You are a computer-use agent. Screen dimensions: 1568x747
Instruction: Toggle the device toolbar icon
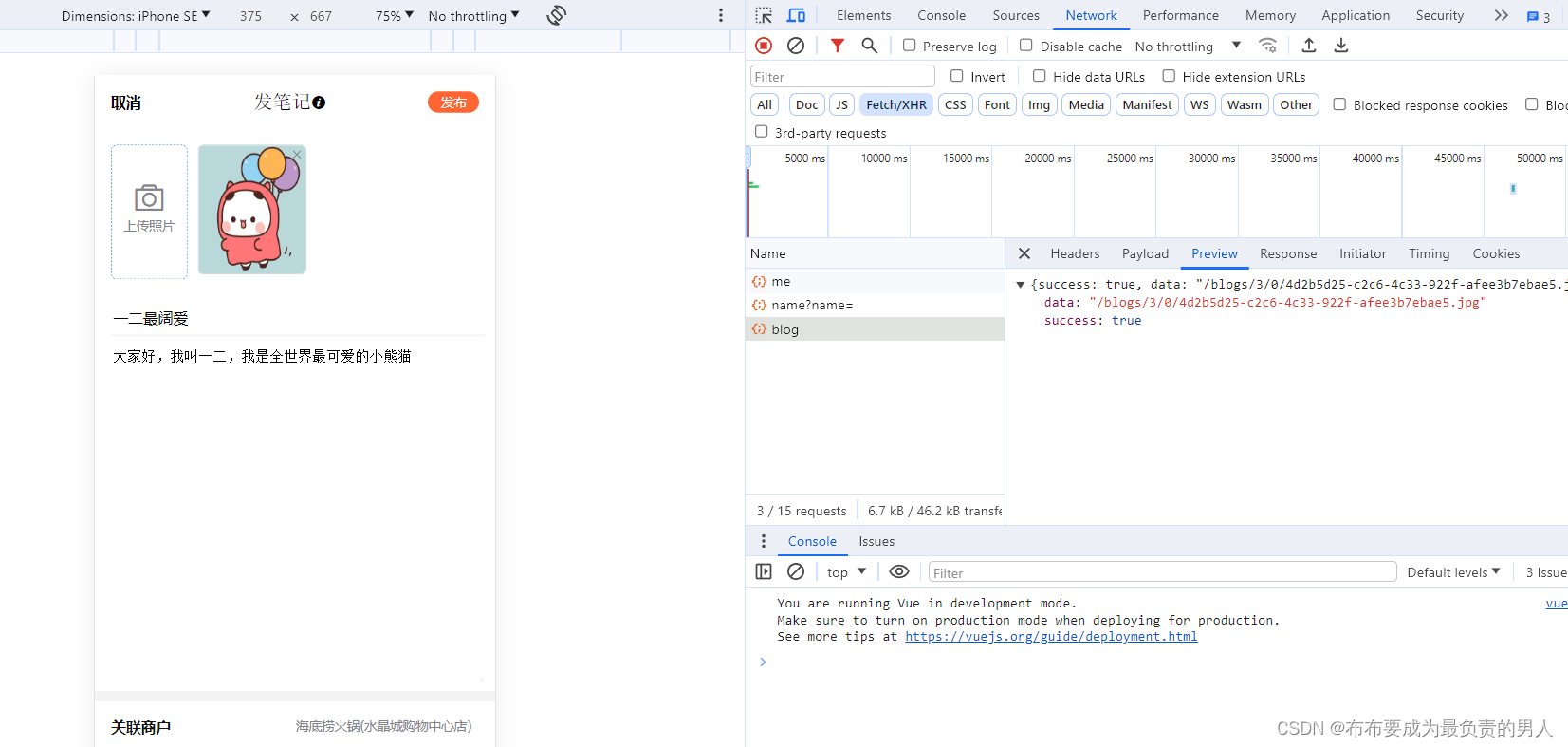[x=796, y=15]
